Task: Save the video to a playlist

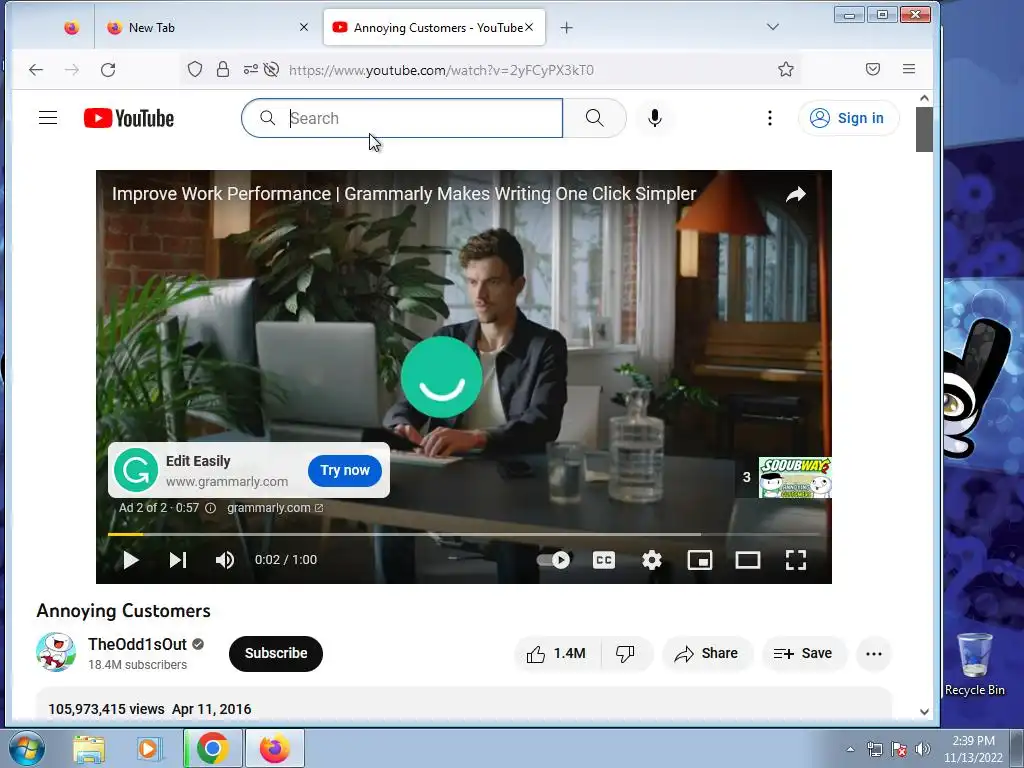Action: click(x=803, y=654)
